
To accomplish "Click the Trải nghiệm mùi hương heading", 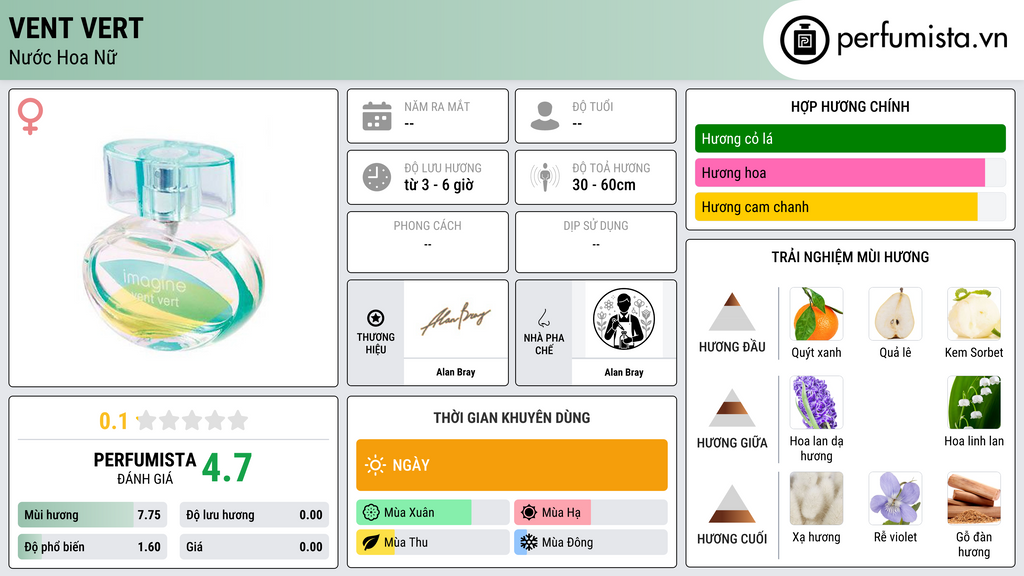I will [850, 257].
